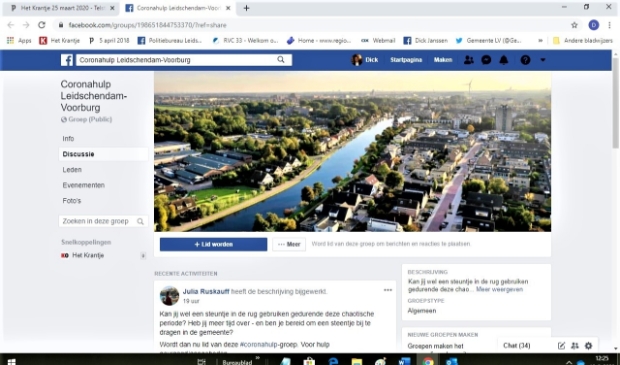Image resolution: width=620 pixels, height=365 pixels.
Task: Reload the page
Action: (x=42, y=25)
